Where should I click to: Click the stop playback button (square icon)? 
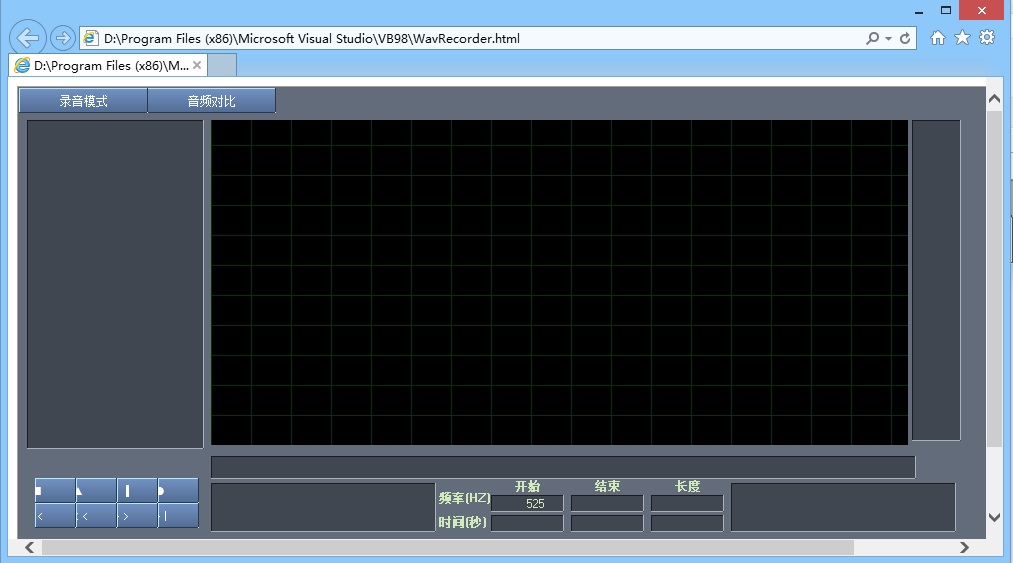55,491
